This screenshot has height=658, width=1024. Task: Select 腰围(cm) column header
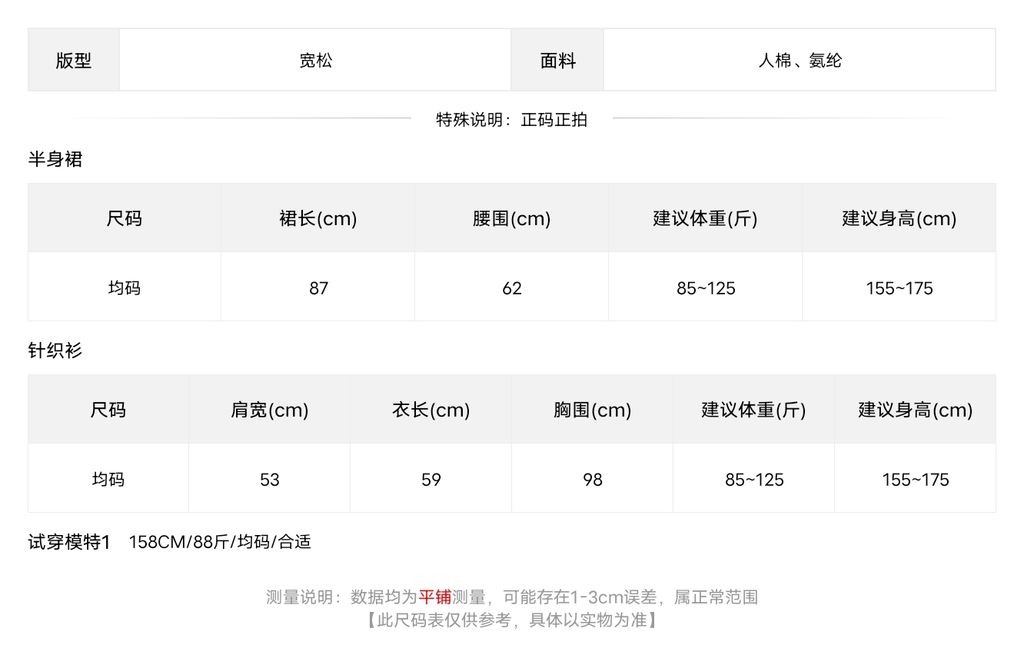point(511,218)
